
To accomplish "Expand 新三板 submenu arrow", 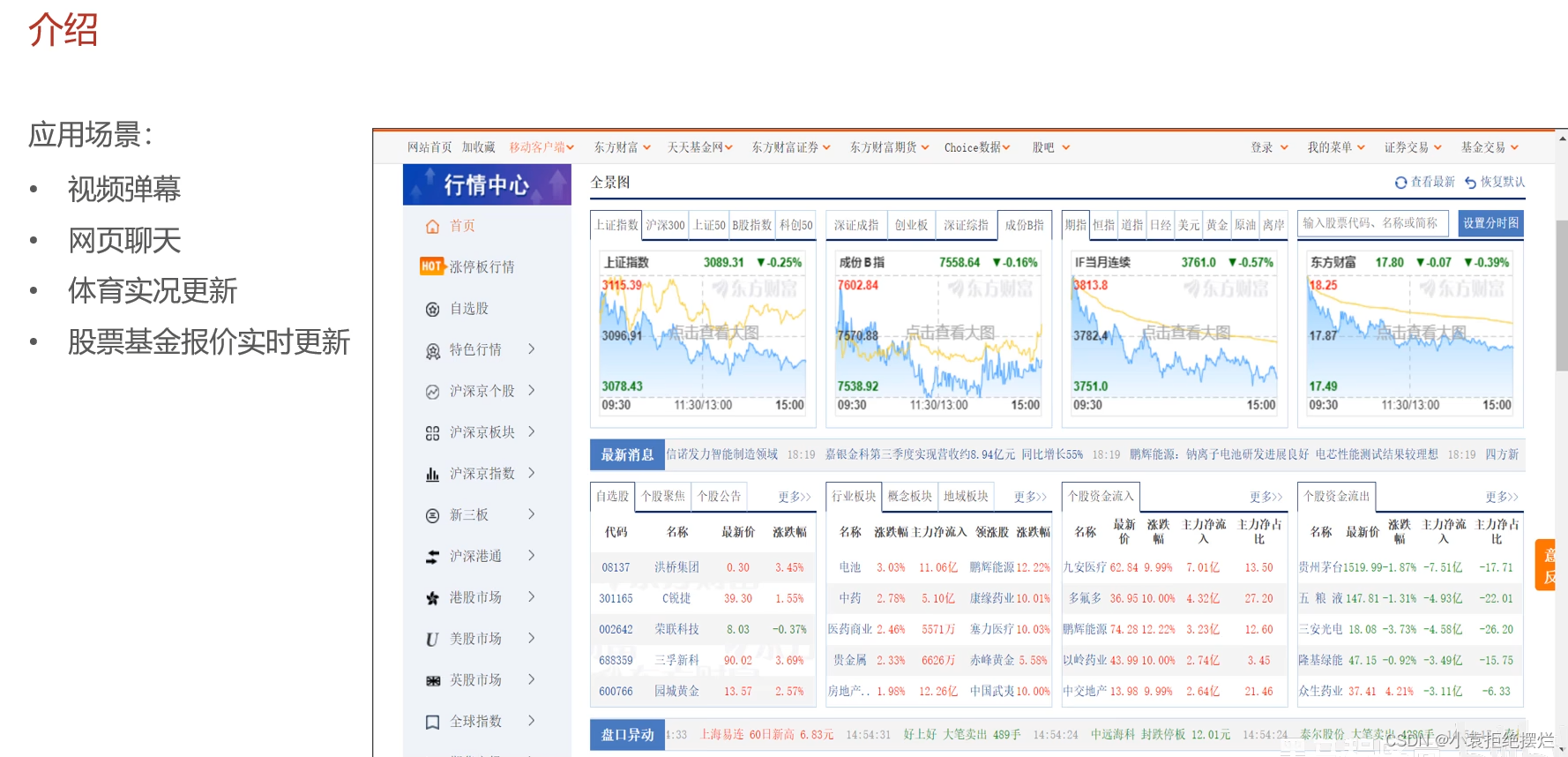I will coord(532,514).
